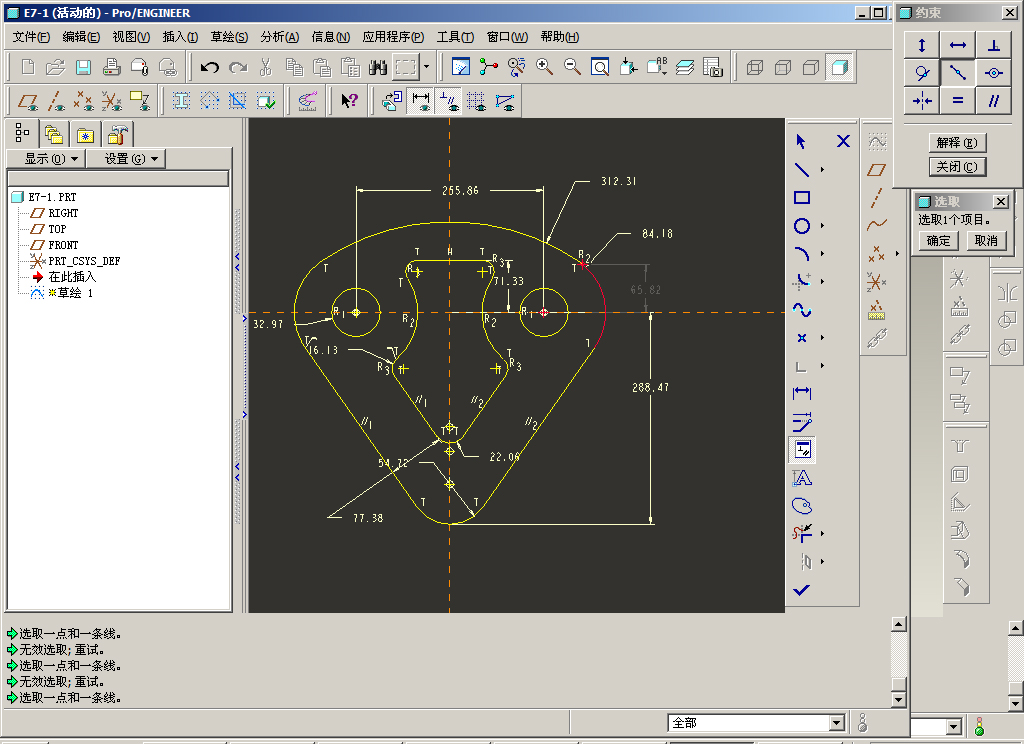Toggle dimension display in sketcher toolbar
The height and width of the screenshot is (744, 1024).
tap(421, 101)
